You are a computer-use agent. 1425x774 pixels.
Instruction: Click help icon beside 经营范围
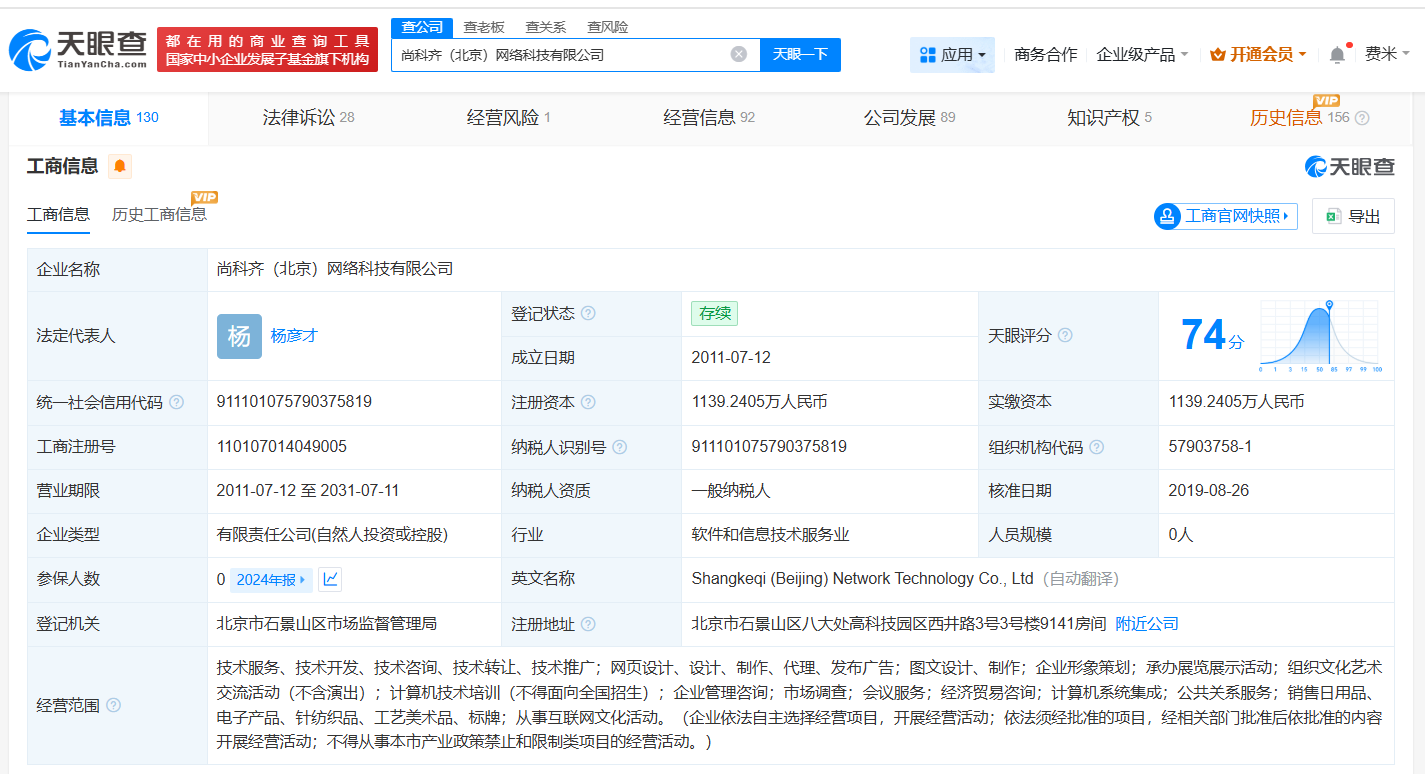[x=113, y=704]
